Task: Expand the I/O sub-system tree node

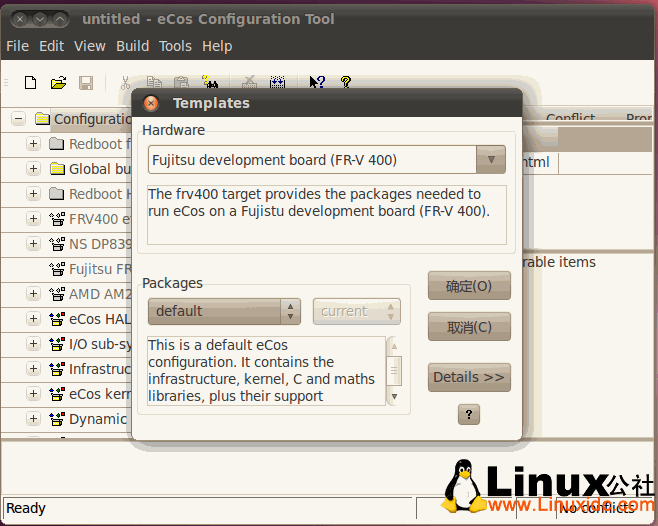Action: [x=33, y=344]
